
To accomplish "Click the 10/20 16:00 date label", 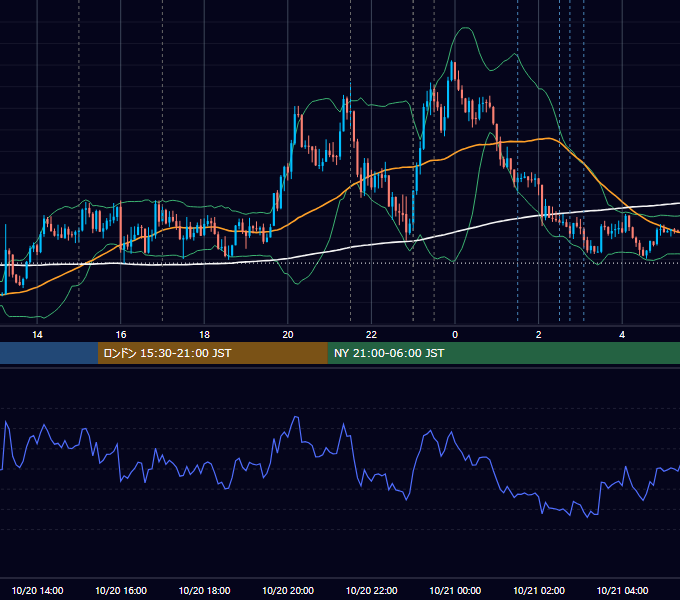I will [x=121, y=590].
